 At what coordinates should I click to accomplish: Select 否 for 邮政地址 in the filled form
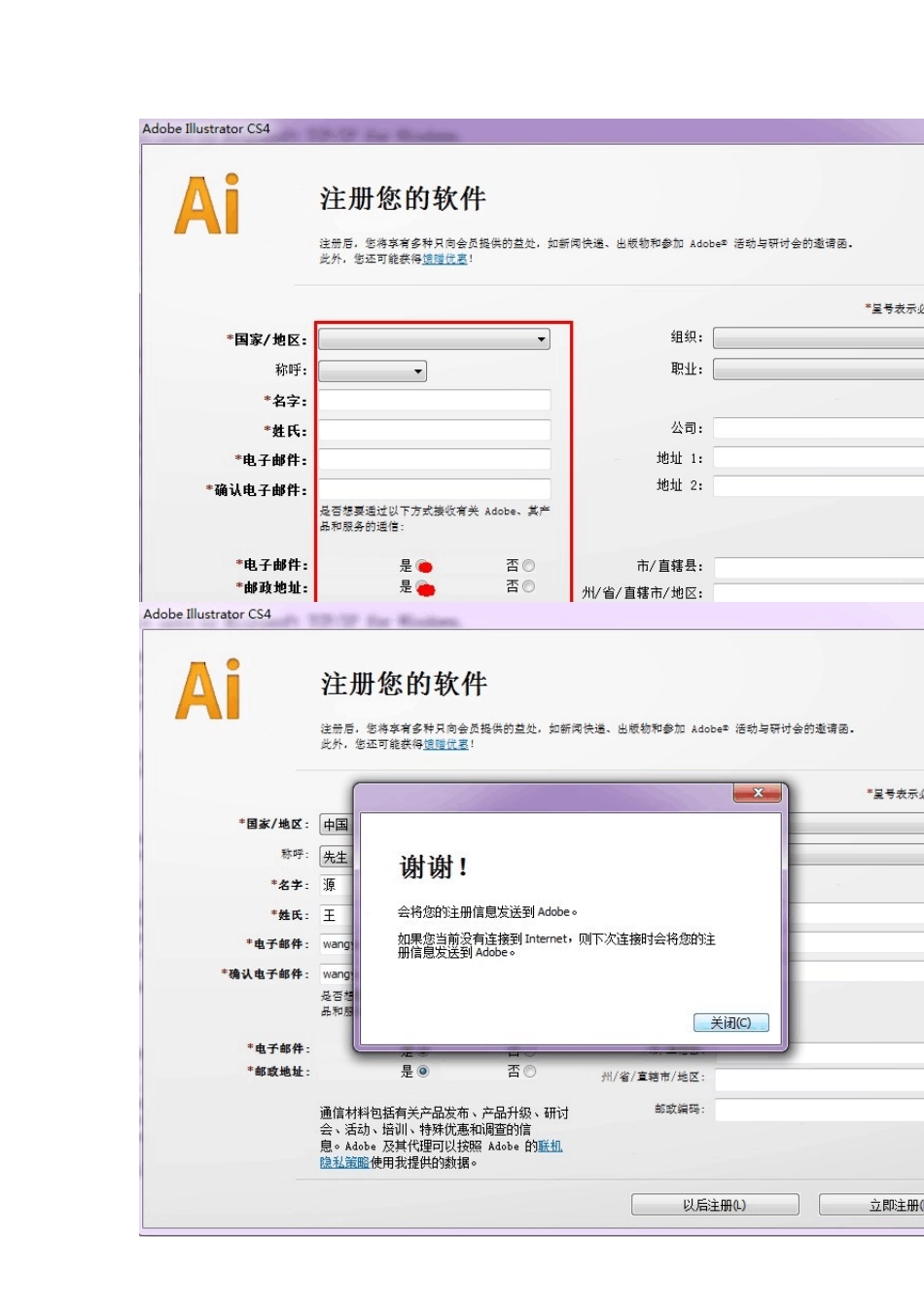pos(530,1072)
